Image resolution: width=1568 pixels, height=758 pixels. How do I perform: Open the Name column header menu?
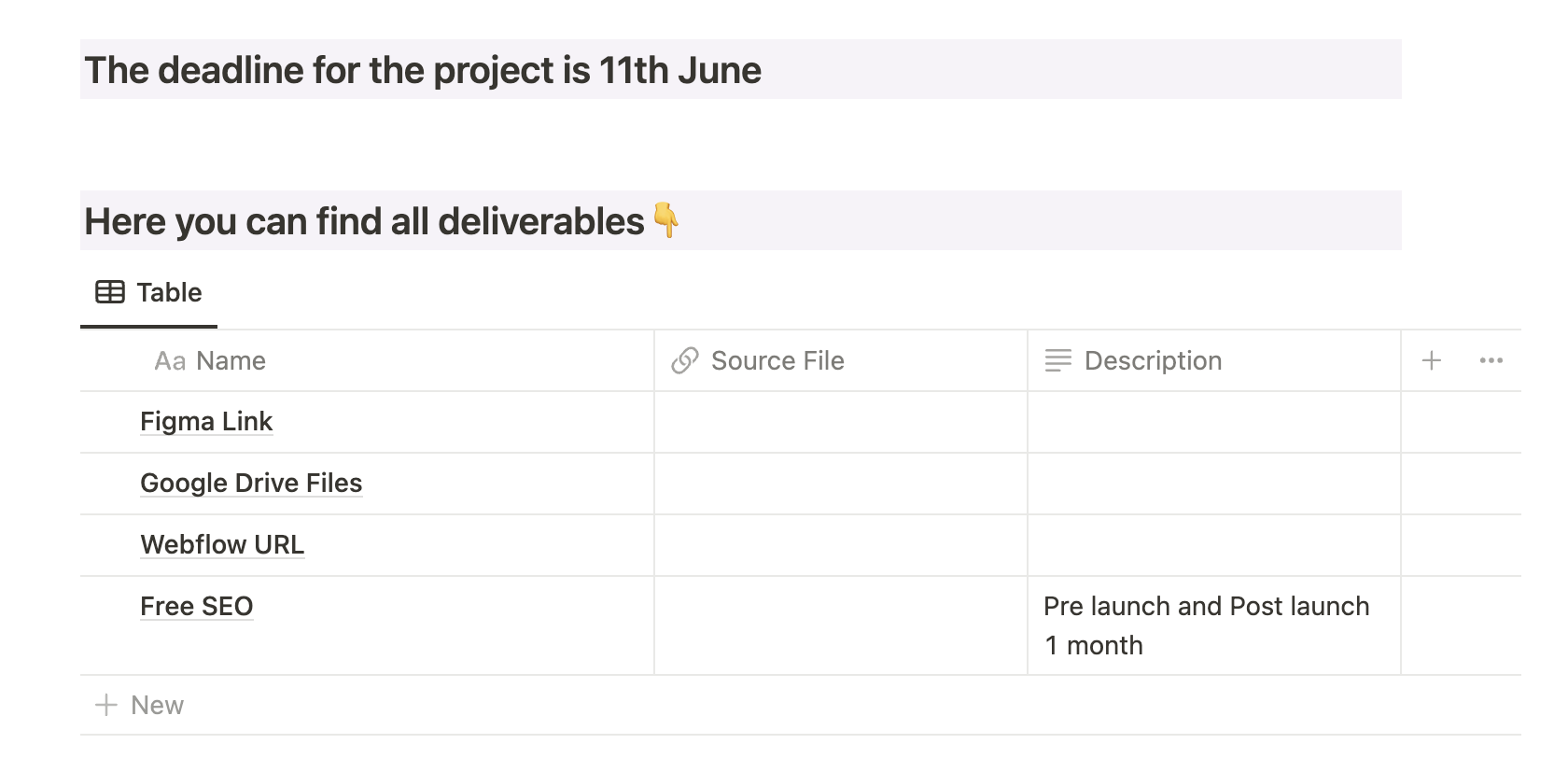click(x=231, y=361)
